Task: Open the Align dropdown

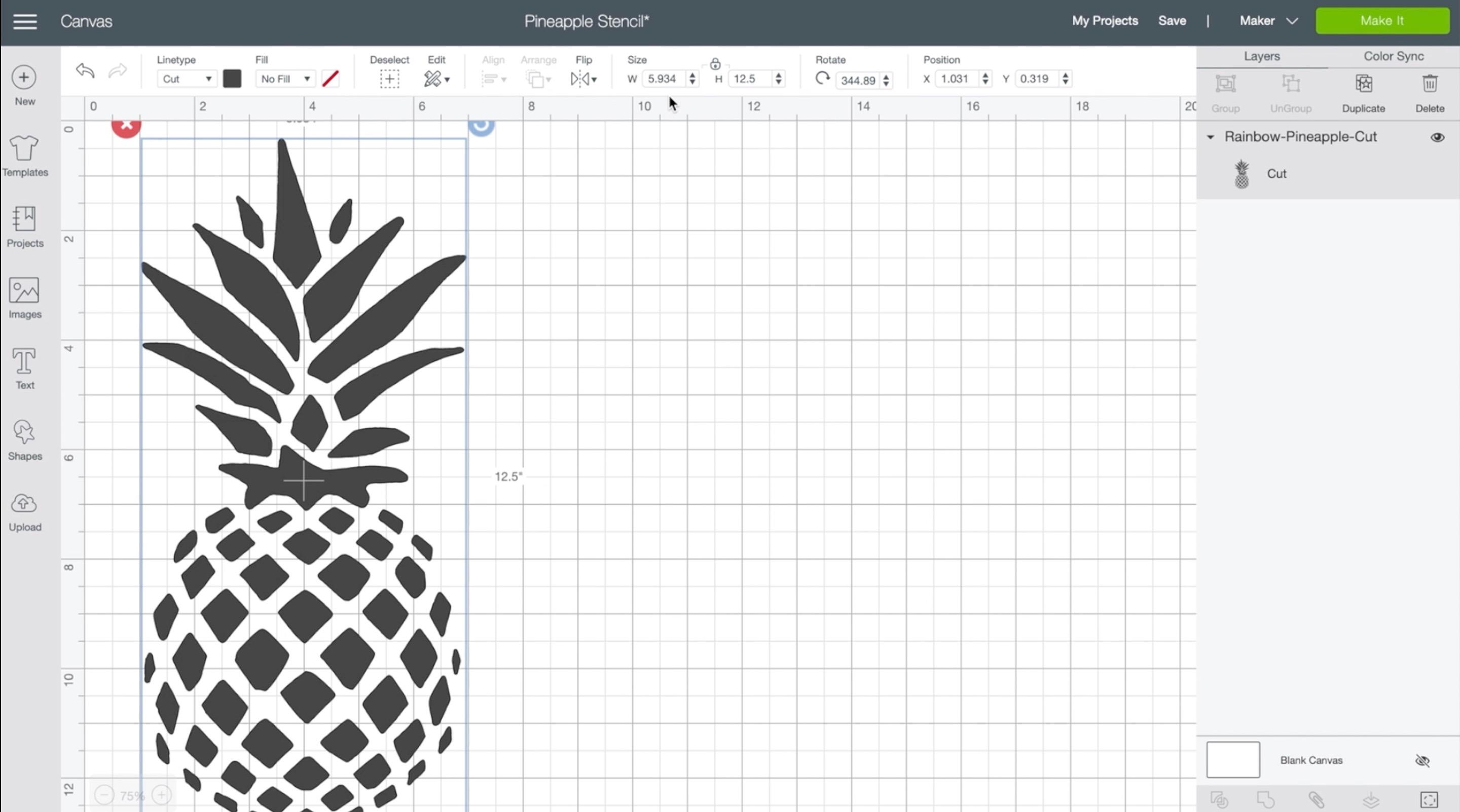Action: tap(493, 79)
